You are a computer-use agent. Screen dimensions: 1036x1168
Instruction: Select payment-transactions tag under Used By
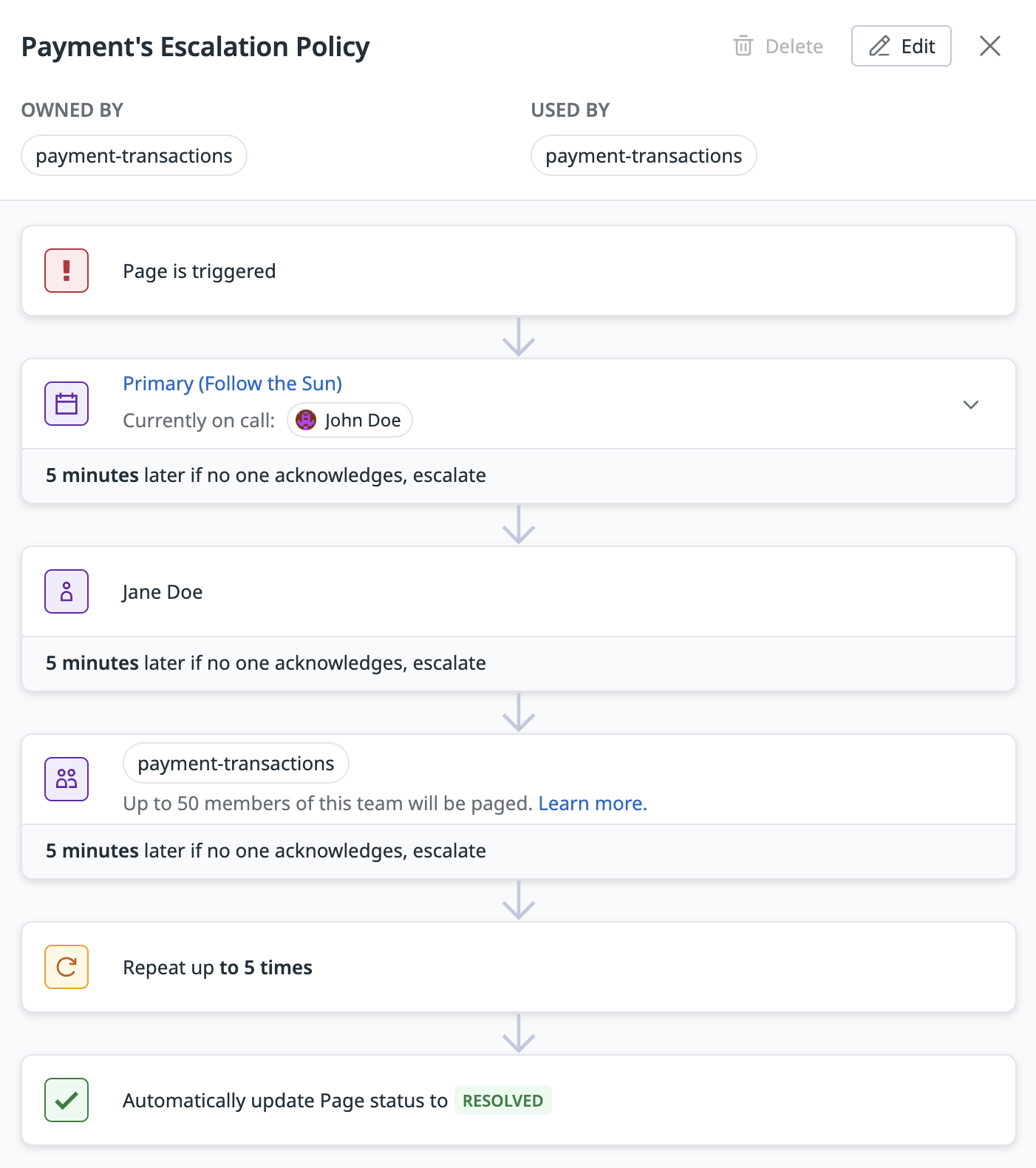tap(644, 155)
